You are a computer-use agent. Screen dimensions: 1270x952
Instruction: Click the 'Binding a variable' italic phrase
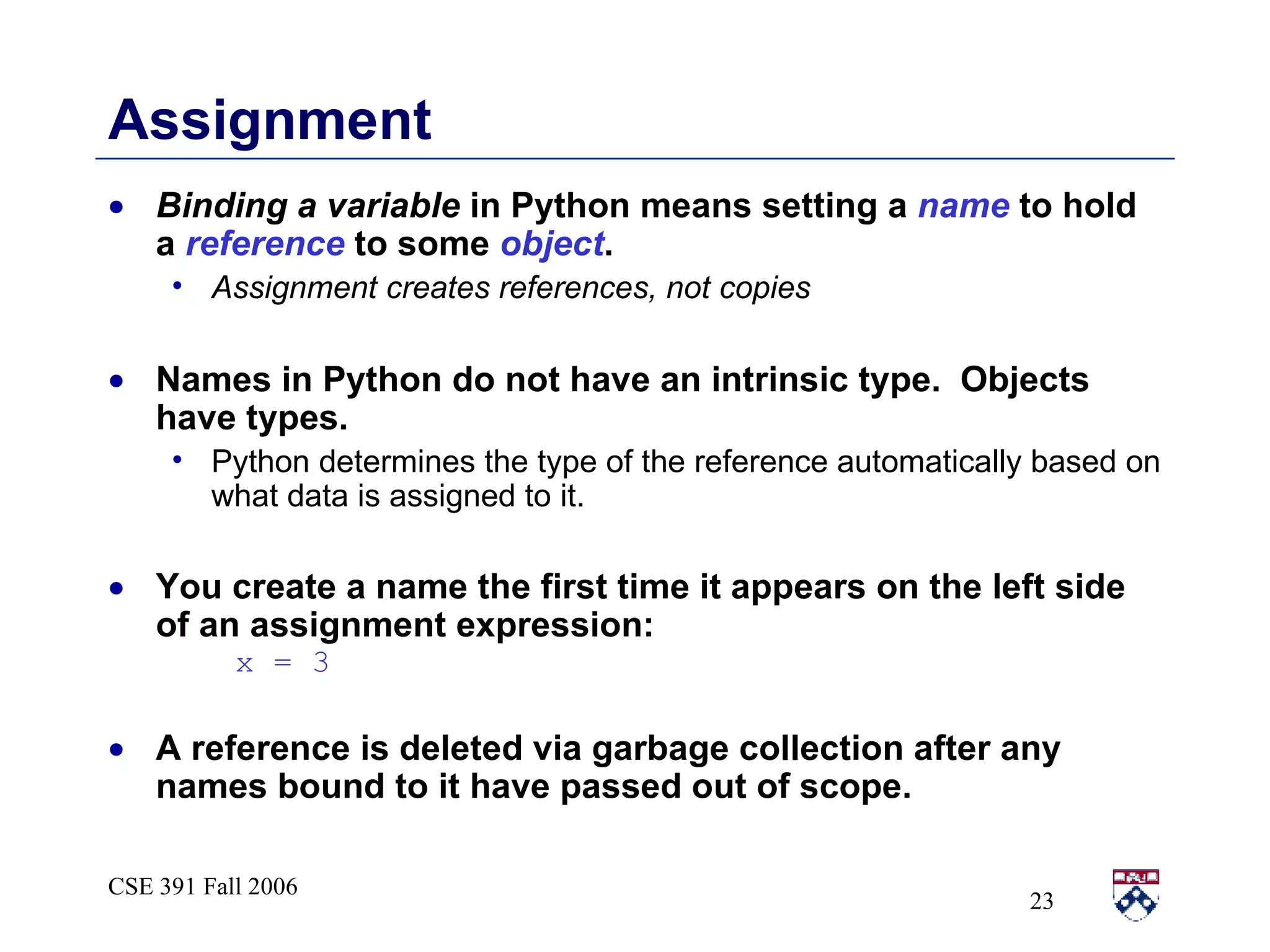[x=308, y=206]
